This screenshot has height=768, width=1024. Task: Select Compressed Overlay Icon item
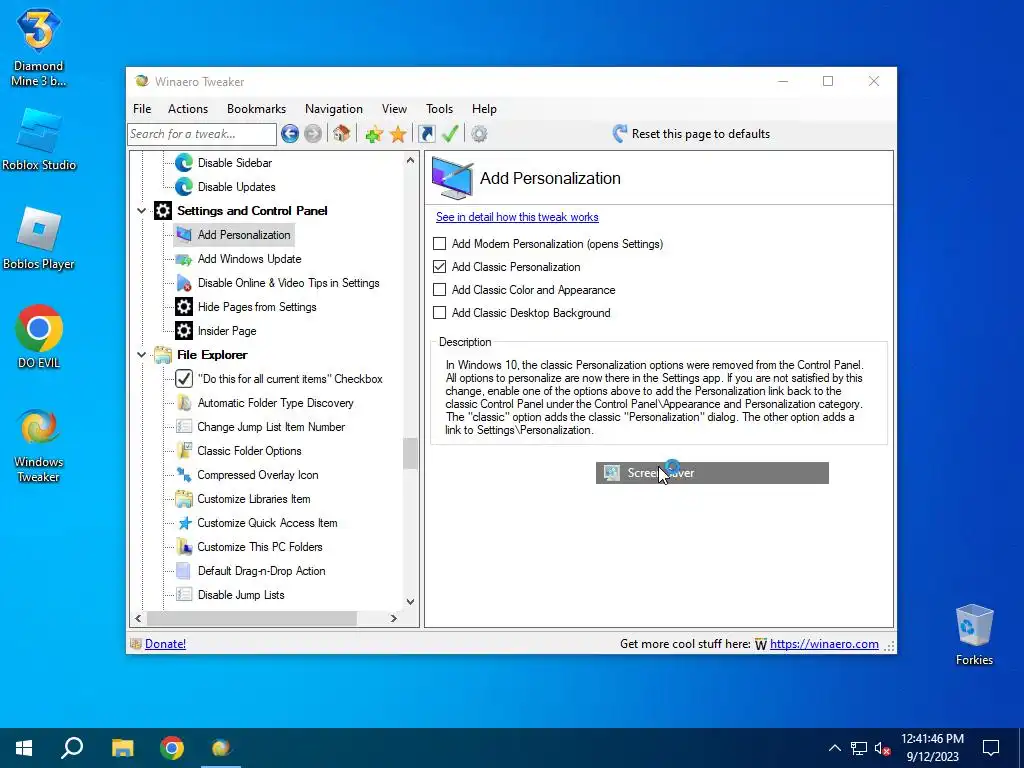point(258,475)
